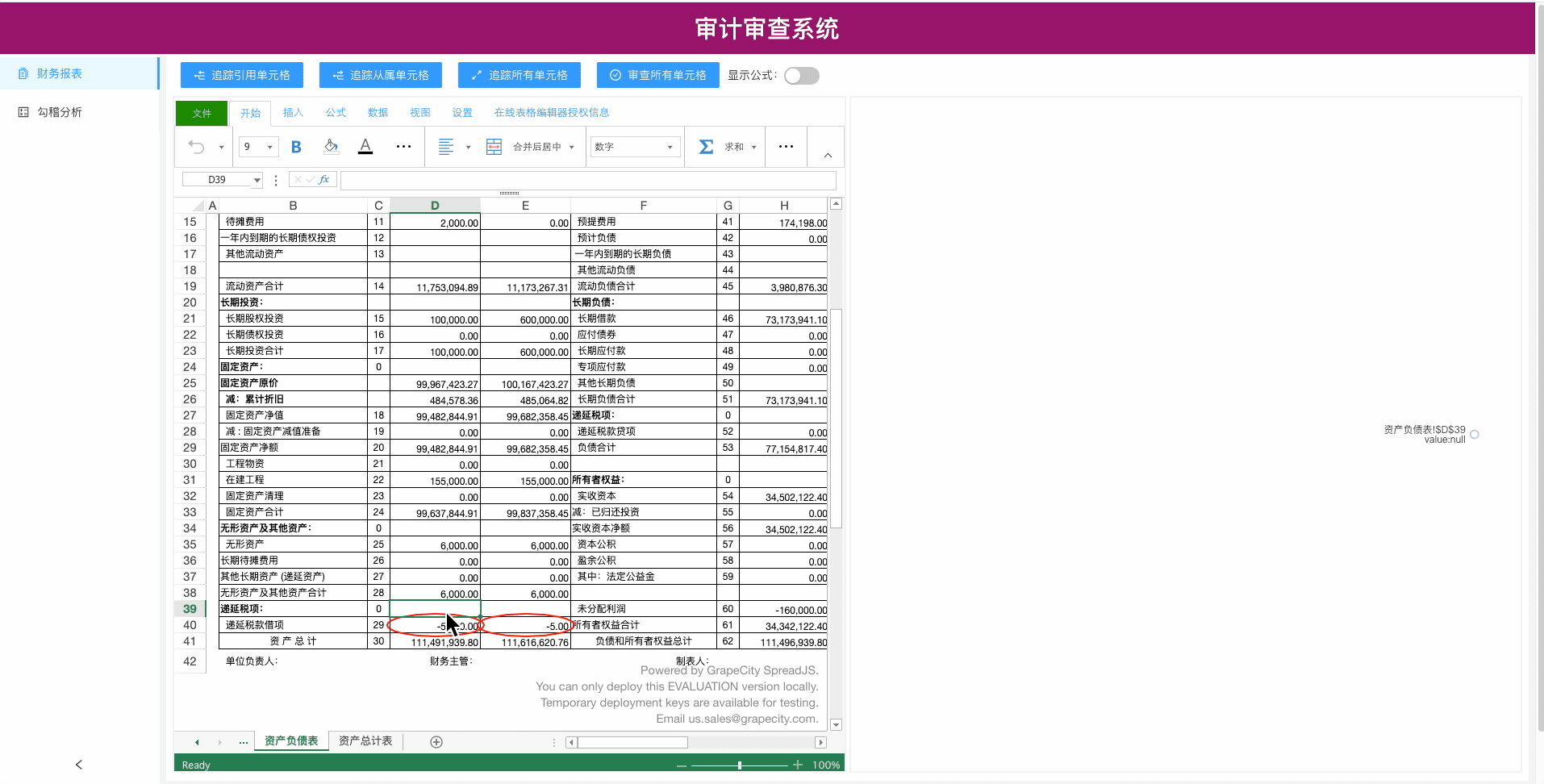The image size is (1544, 784).
Task: Click the vertical scrollbar thumb
Action: 837,418
